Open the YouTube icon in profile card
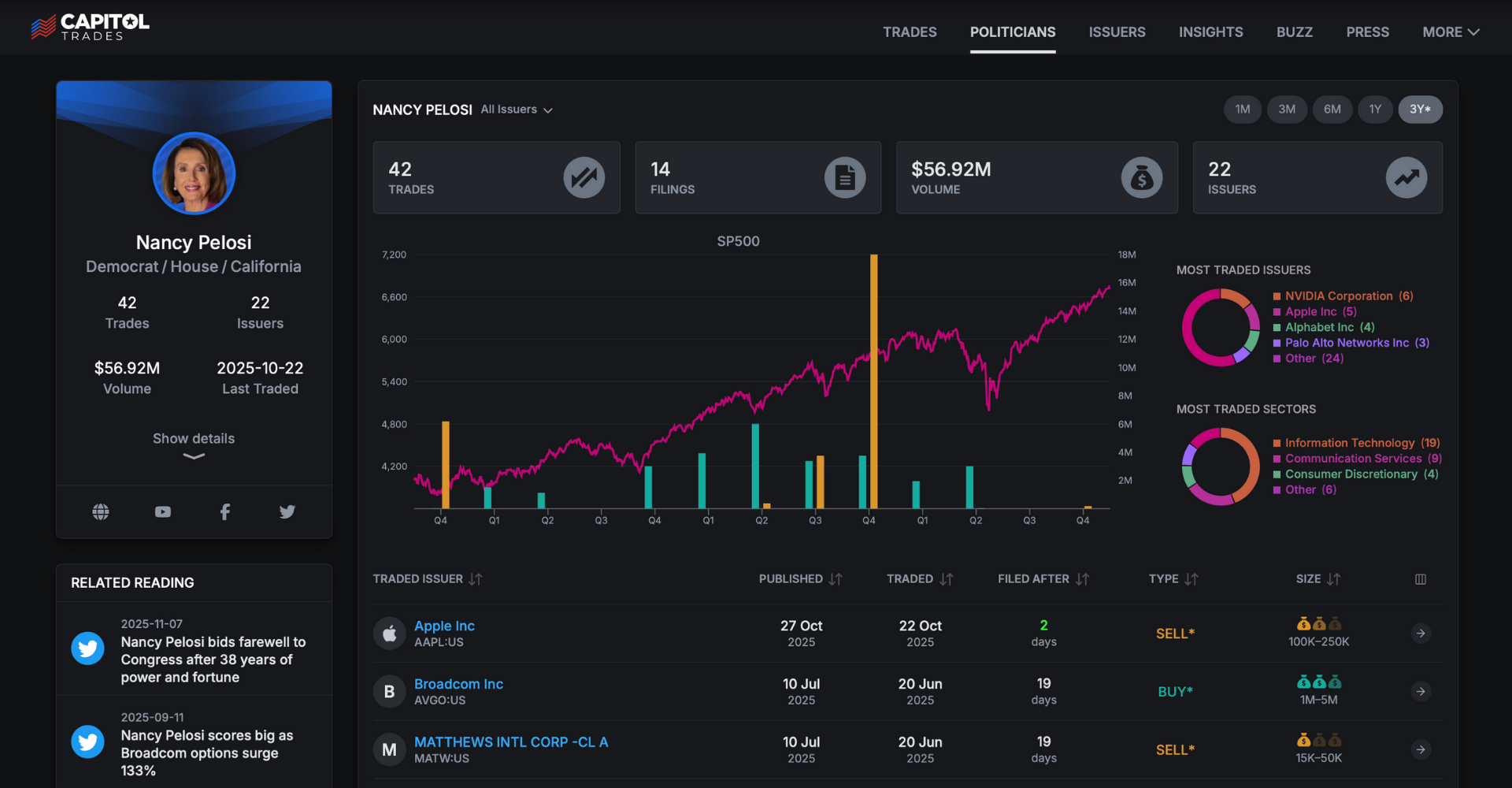The height and width of the screenshot is (788, 1512). click(x=163, y=512)
